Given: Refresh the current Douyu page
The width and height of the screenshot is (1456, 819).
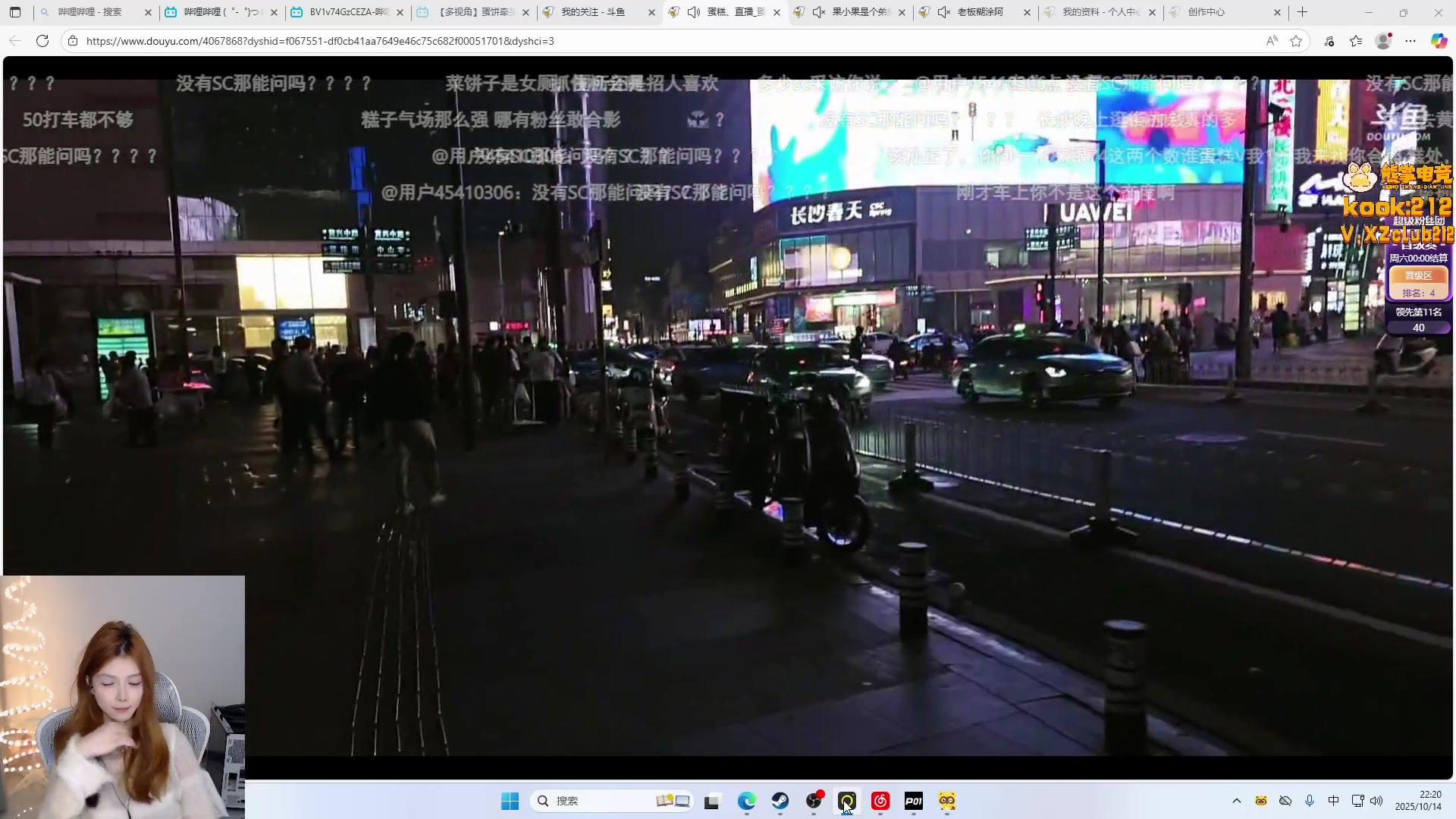Looking at the screenshot, I should (x=42, y=41).
